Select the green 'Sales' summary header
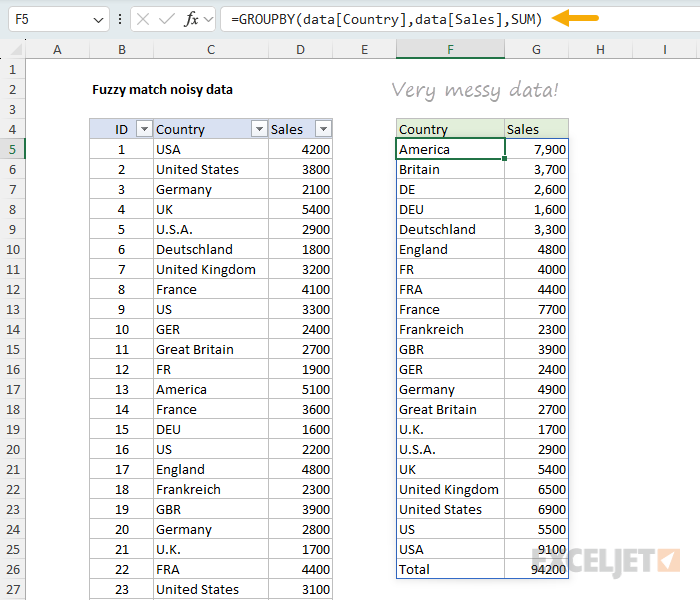The height and width of the screenshot is (600, 700). point(537,129)
